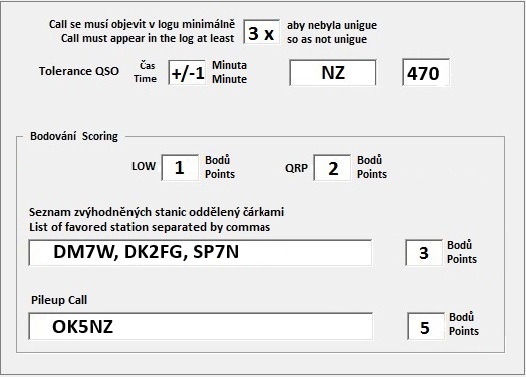Click the 'LOW' label
This screenshot has height=377, width=526.
[144, 166]
